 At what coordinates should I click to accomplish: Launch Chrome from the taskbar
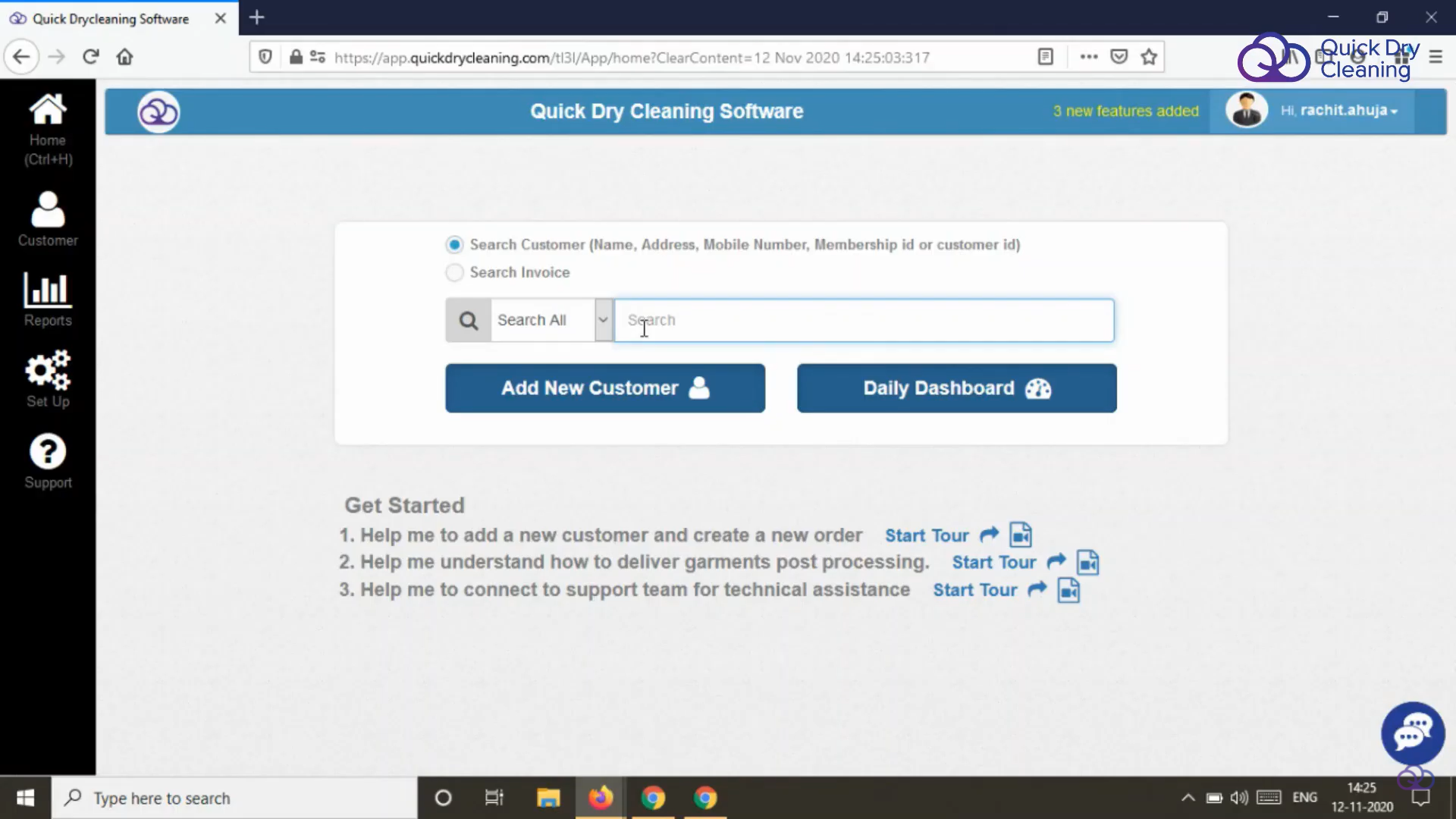pyautogui.click(x=654, y=798)
